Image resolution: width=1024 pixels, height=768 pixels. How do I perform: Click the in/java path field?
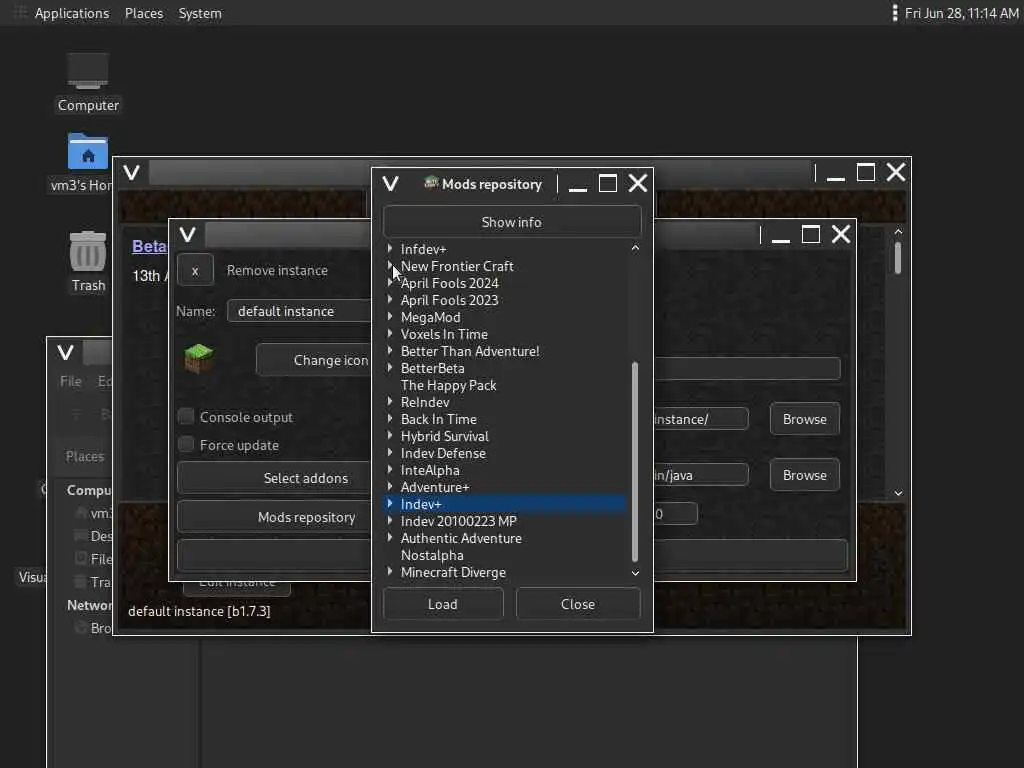(701, 475)
